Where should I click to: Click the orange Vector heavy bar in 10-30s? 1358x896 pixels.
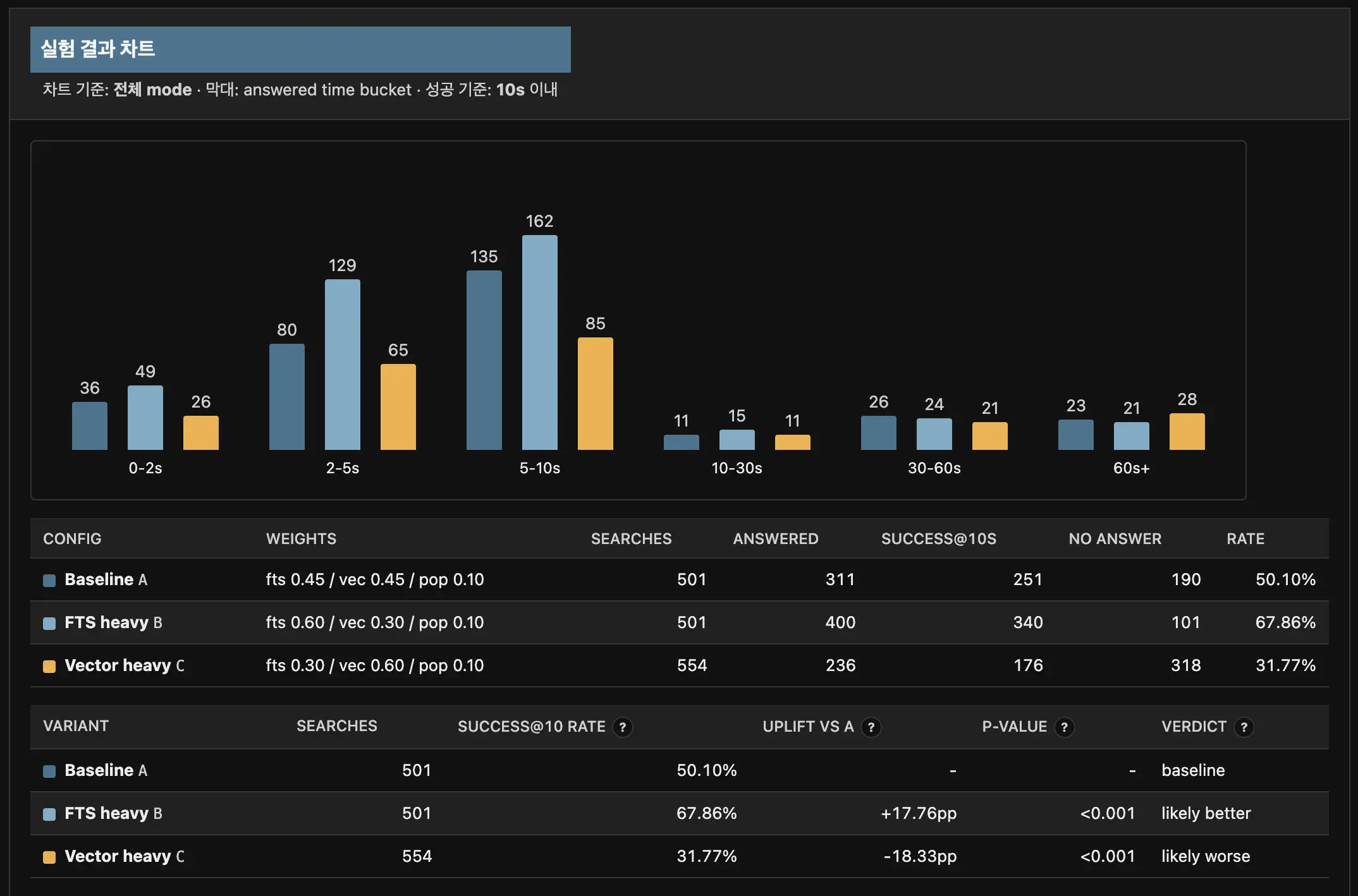(793, 442)
